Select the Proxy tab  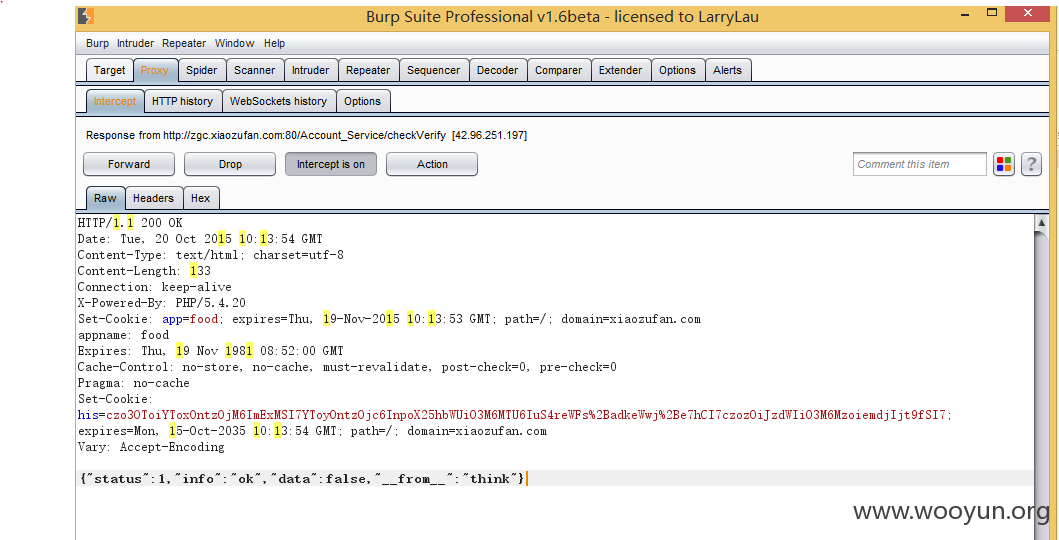[155, 70]
